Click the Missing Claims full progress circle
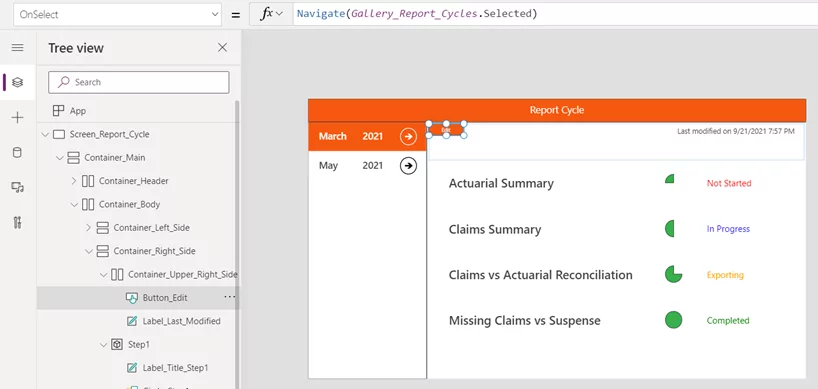818x389 pixels. [673, 320]
